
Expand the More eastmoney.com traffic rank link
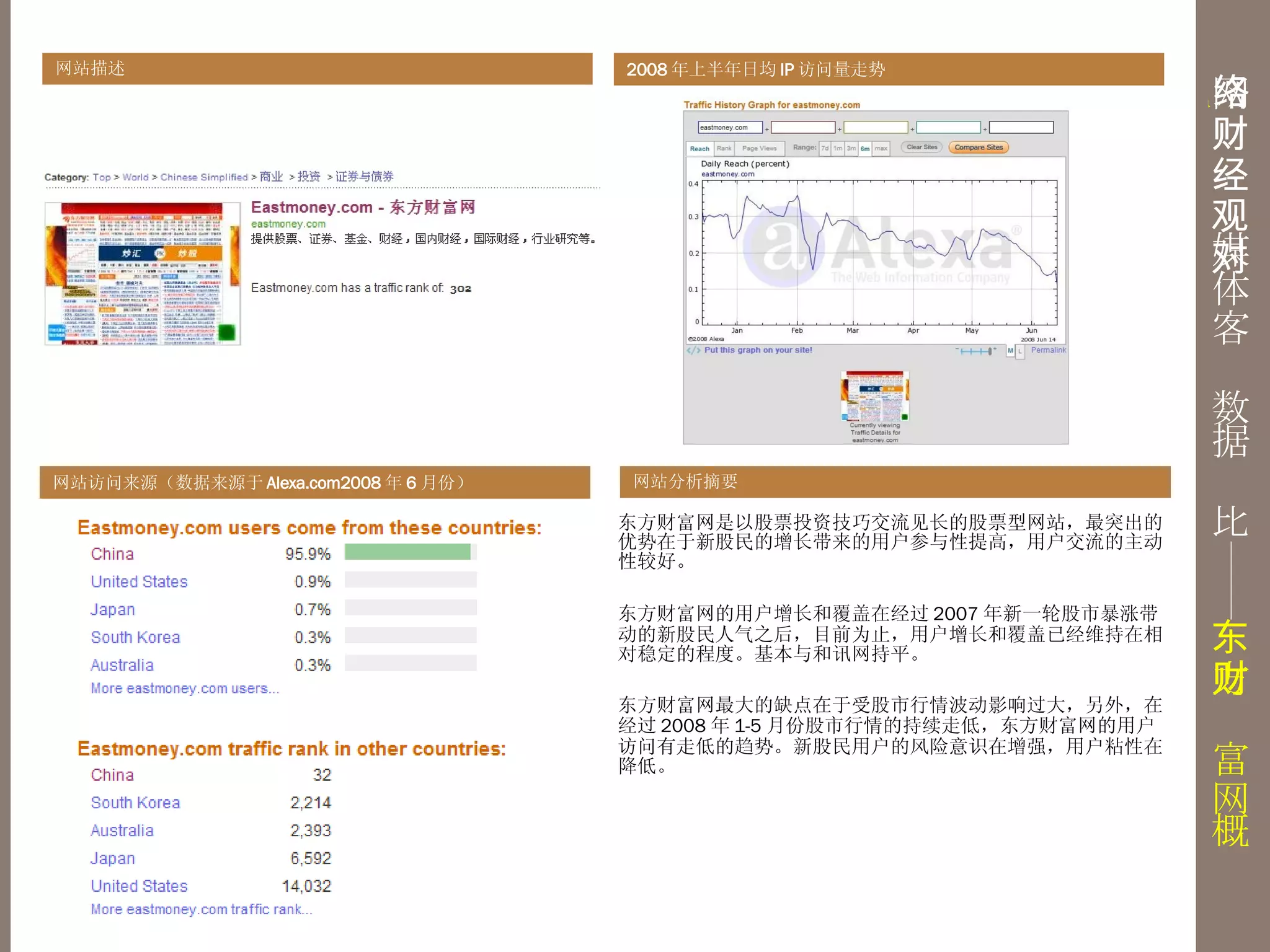202,909
